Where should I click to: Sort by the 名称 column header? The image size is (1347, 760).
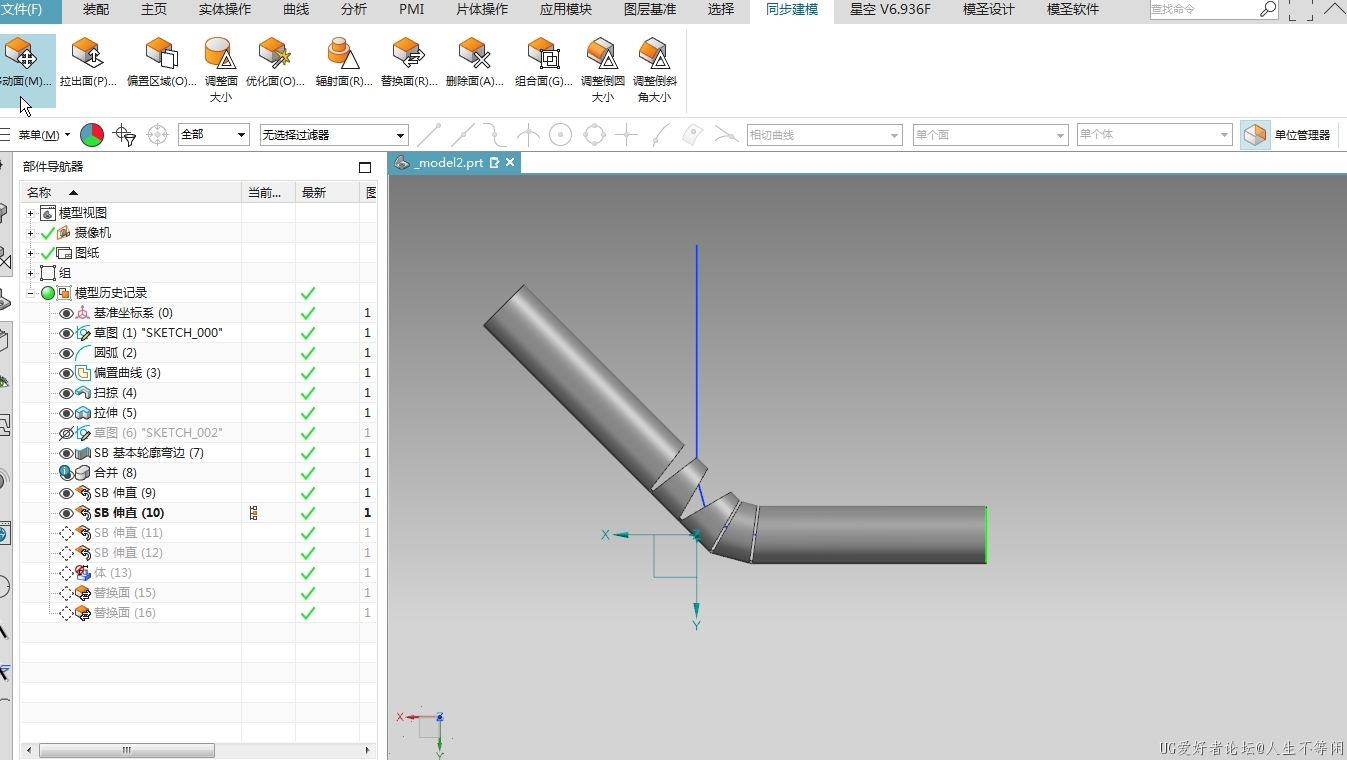(131, 192)
